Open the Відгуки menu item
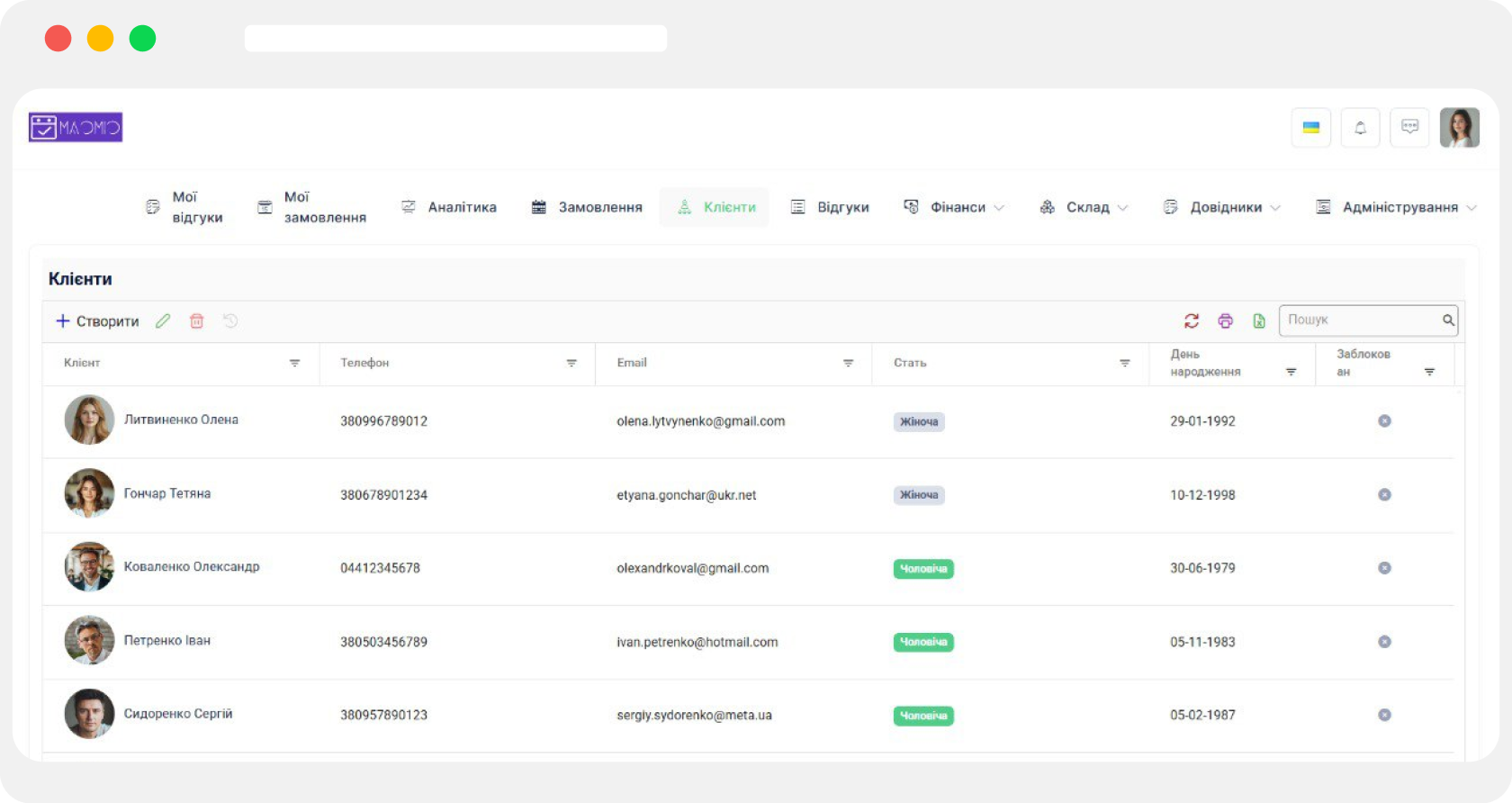The height and width of the screenshot is (803, 1512). click(x=830, y=208)
